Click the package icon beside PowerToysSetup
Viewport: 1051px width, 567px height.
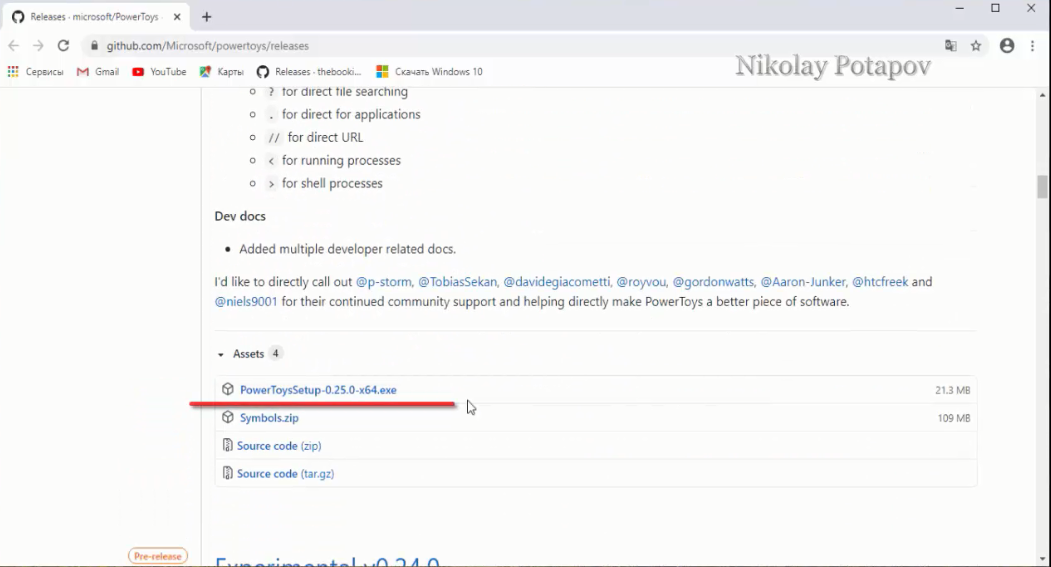pyautogui.click(x=228, y=389)
